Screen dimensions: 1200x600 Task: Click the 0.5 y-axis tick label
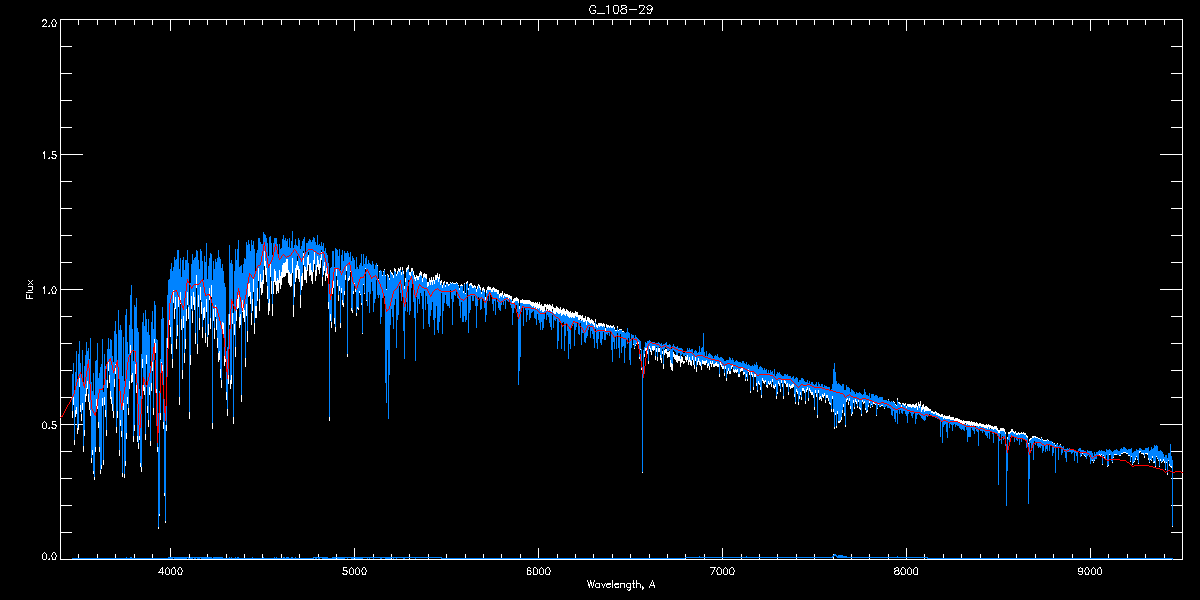pyautogui.click(x=47, y=424)
